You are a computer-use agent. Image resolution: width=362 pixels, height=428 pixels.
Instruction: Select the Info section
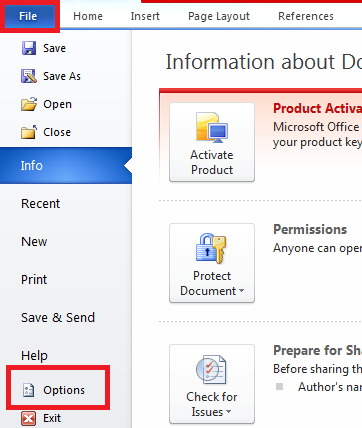[66, 165]
